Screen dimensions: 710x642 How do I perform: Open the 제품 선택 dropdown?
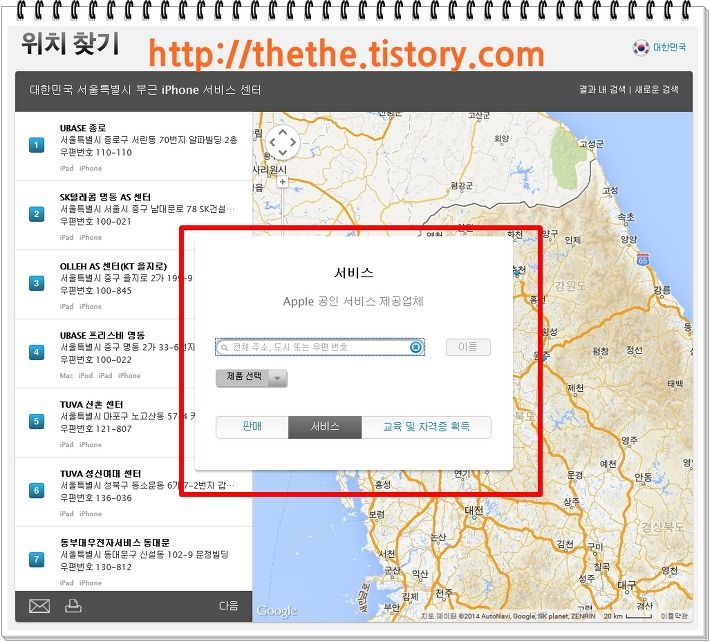pyautogui.click(x=251, y=378)
